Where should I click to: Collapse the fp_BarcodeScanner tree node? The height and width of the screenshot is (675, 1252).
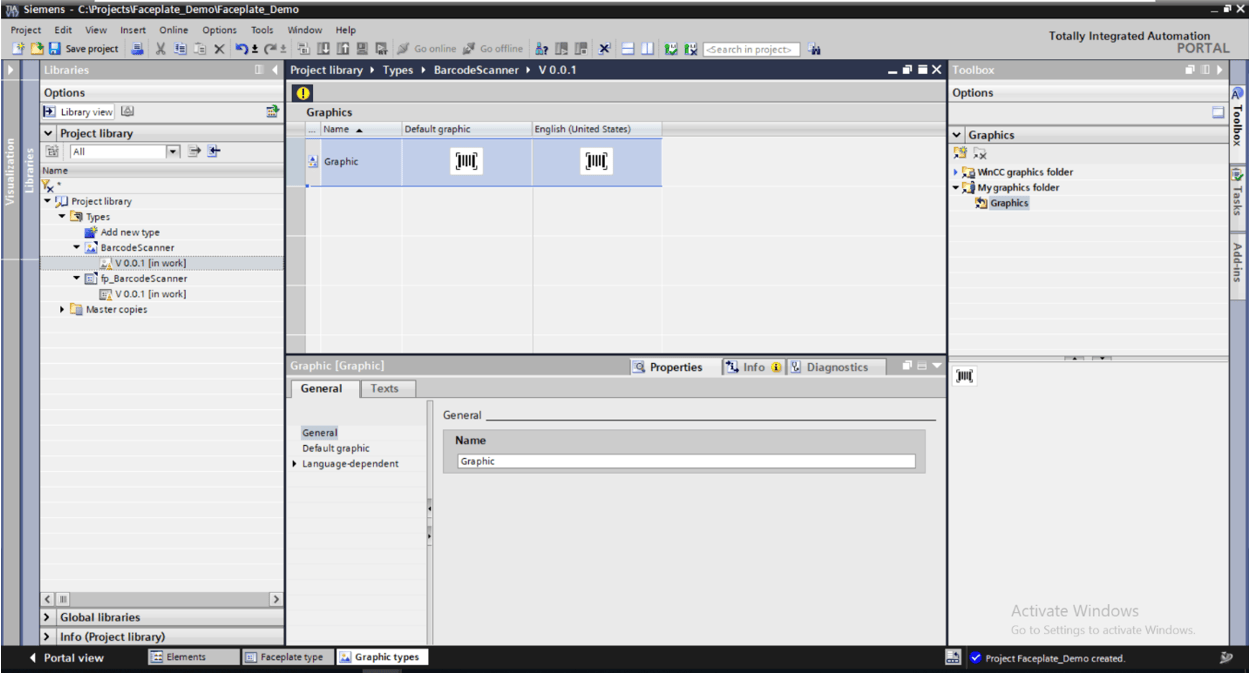(x=77, y=278)
